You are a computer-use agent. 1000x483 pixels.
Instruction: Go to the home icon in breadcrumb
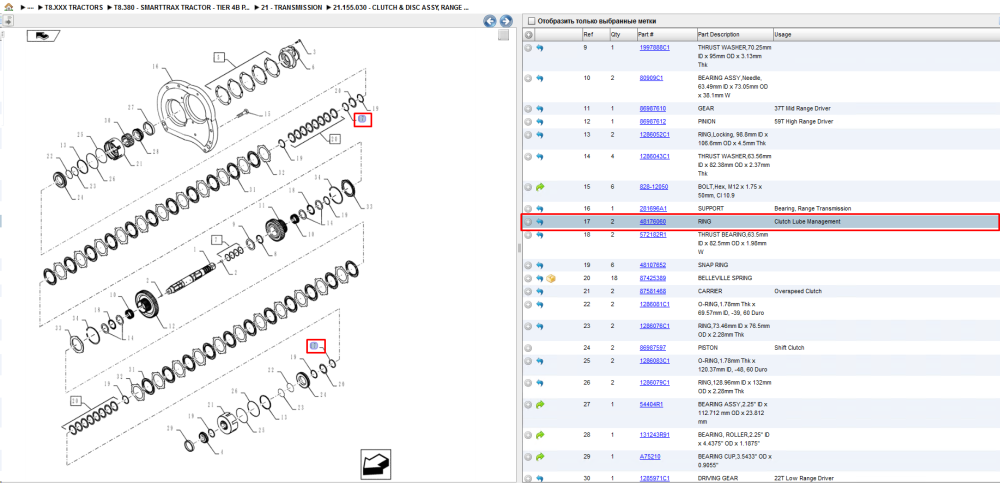9,7
